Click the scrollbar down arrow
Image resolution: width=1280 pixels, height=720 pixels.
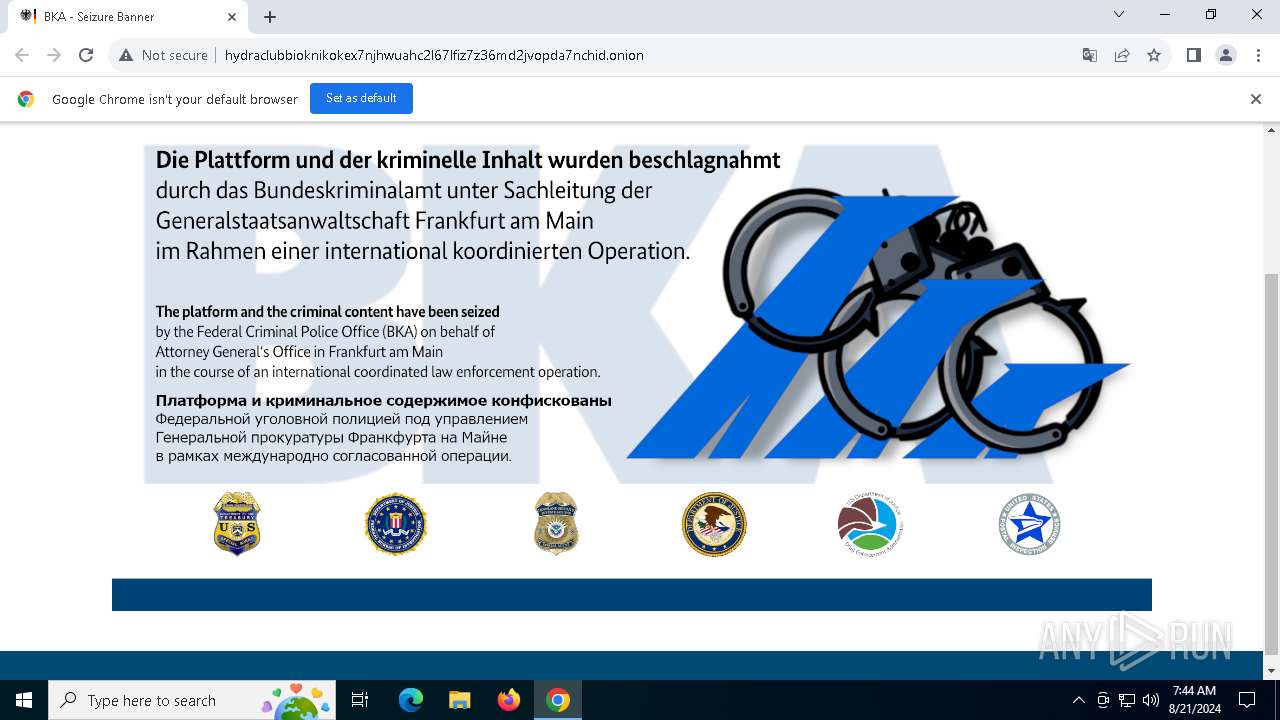click(x=1271, y=671)
